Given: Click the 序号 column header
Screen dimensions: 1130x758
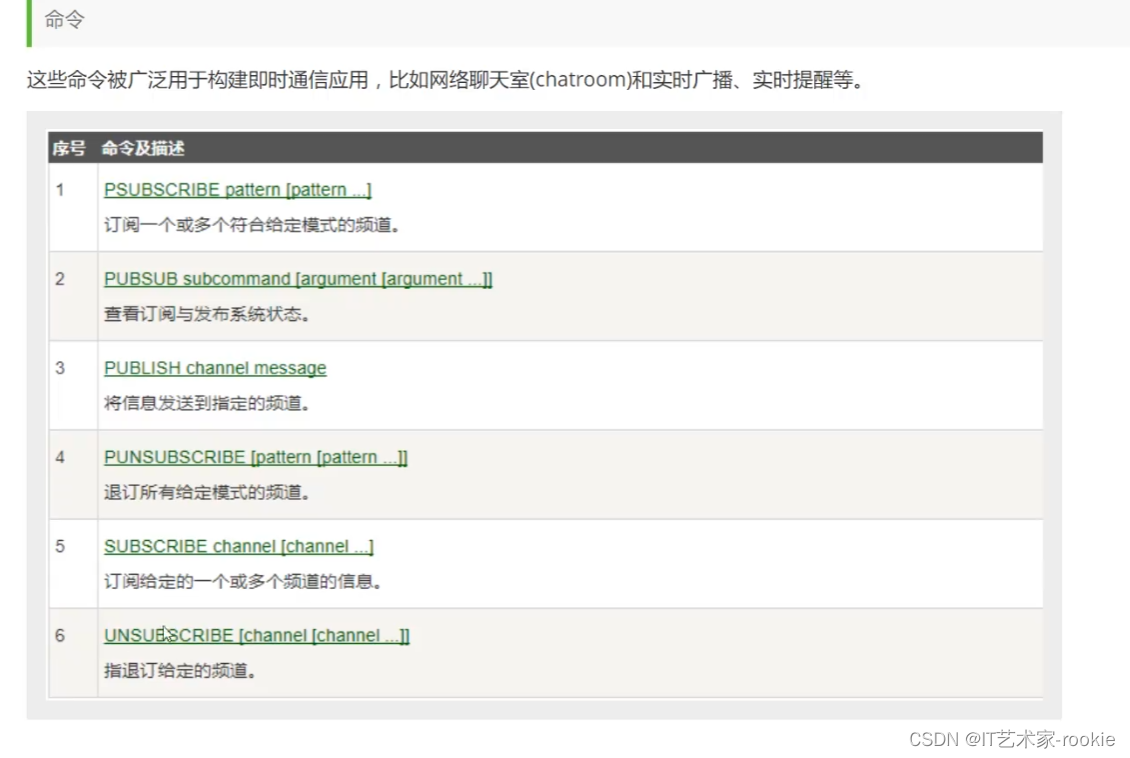Looking at the screenshot, I should [68, 148].
